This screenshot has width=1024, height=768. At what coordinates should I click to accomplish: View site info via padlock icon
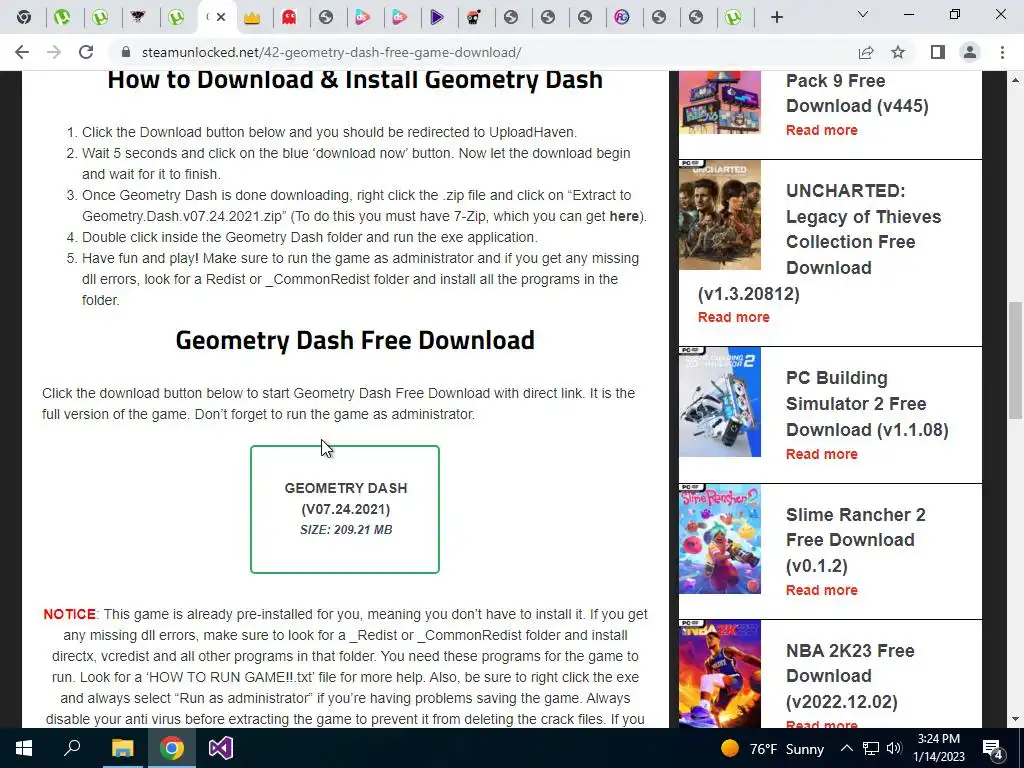127,52
